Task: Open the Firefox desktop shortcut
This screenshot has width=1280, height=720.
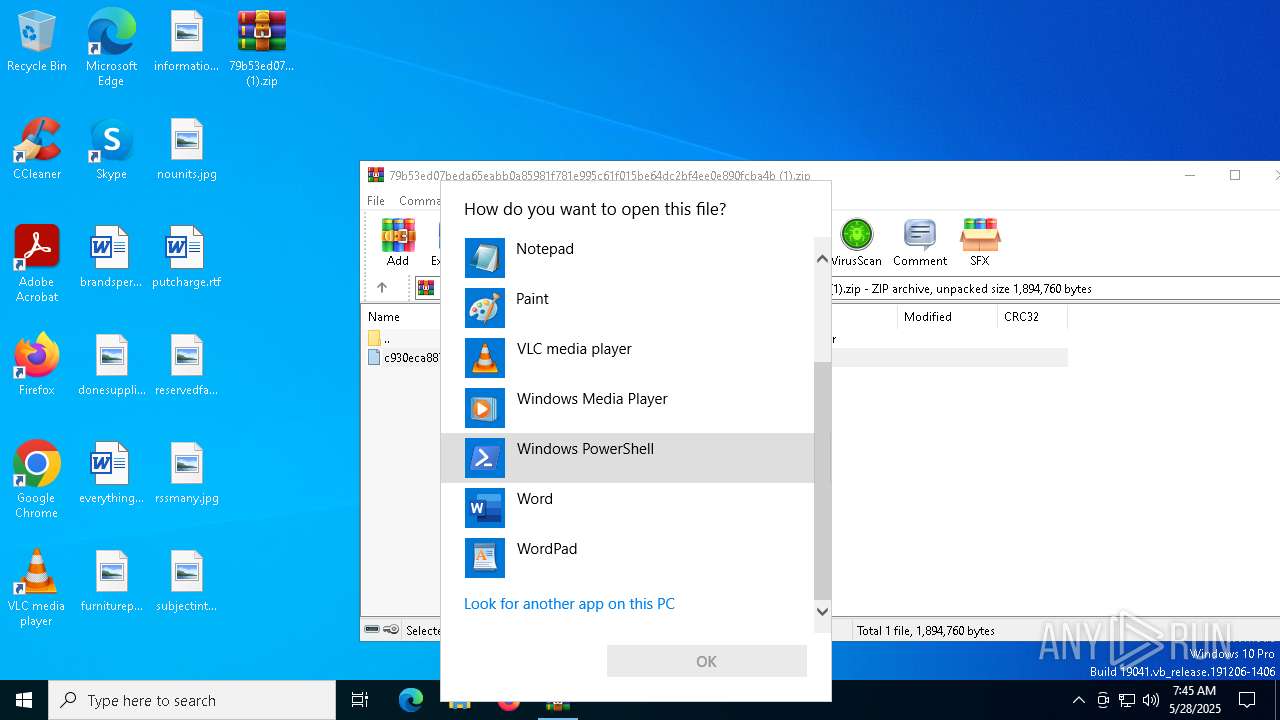Action: (x=37, y=366)
